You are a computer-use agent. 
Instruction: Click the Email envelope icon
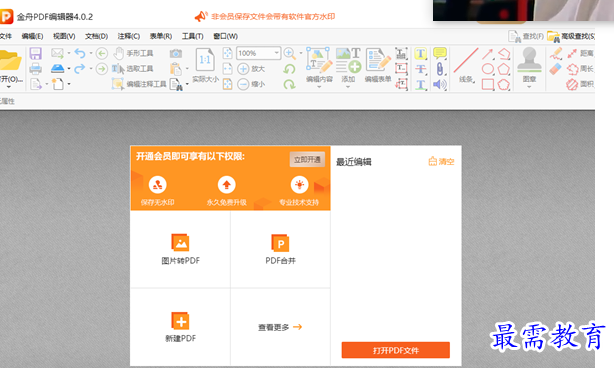(57, 53)
